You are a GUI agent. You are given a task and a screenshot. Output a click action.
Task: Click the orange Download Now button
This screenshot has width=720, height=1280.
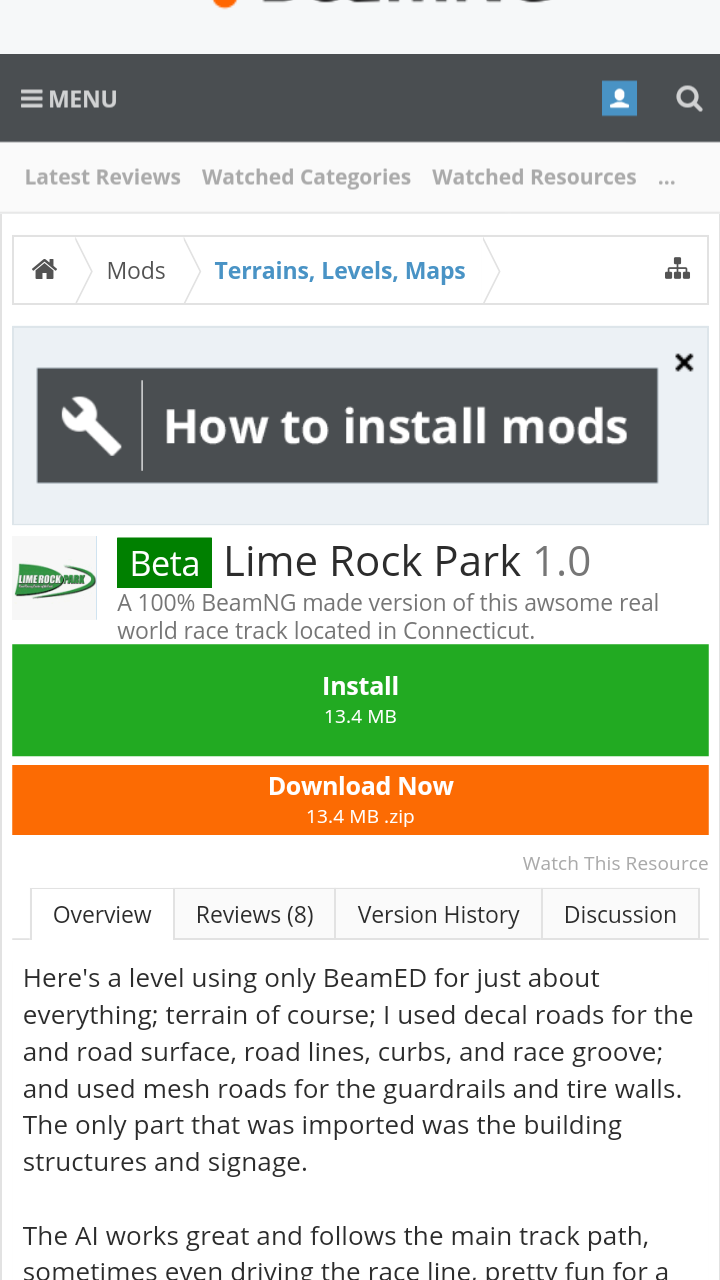360,800
